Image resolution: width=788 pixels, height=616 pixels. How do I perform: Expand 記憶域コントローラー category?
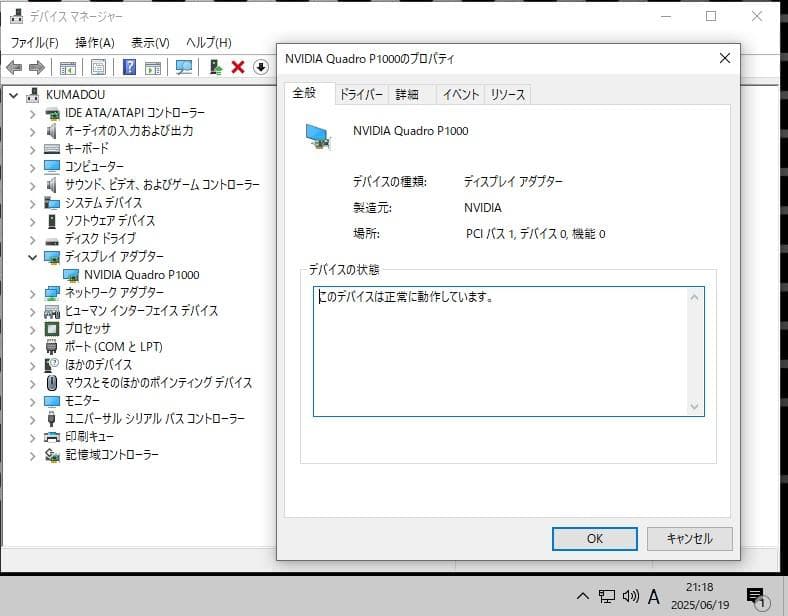[x=33, y=455]
